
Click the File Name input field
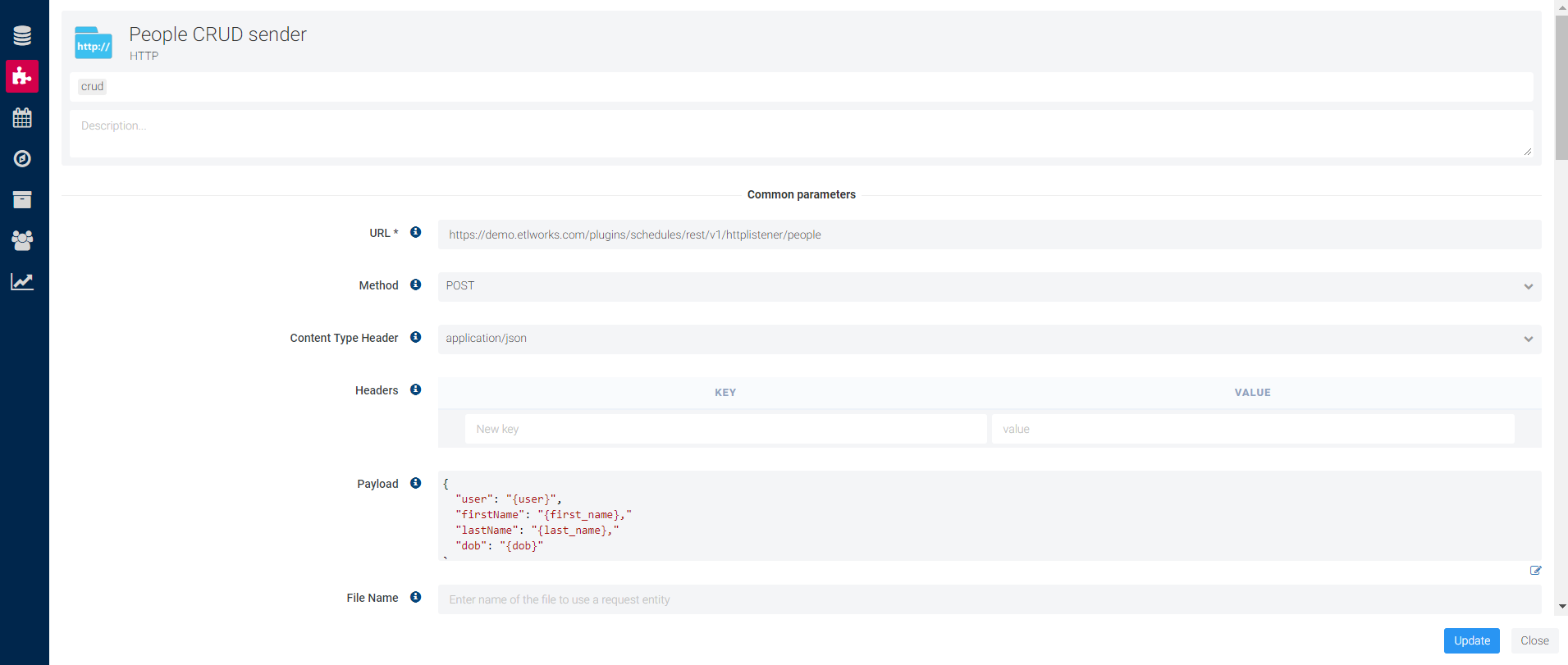(x=990, y=599)
